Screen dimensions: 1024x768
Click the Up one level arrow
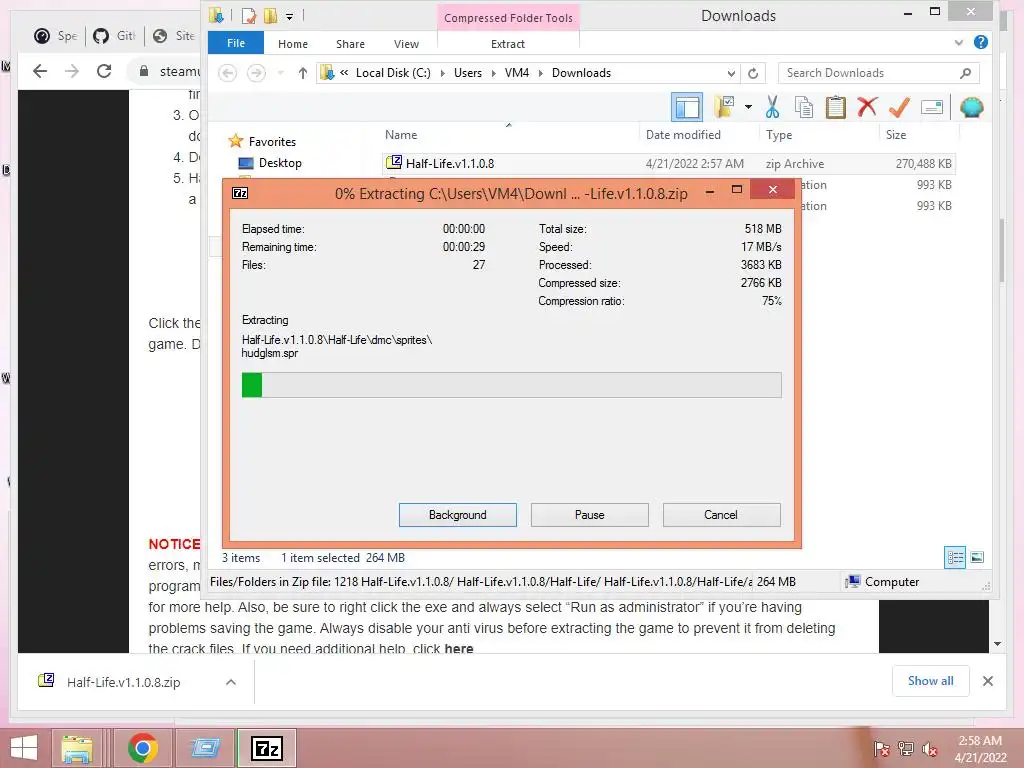click(302, 73)
